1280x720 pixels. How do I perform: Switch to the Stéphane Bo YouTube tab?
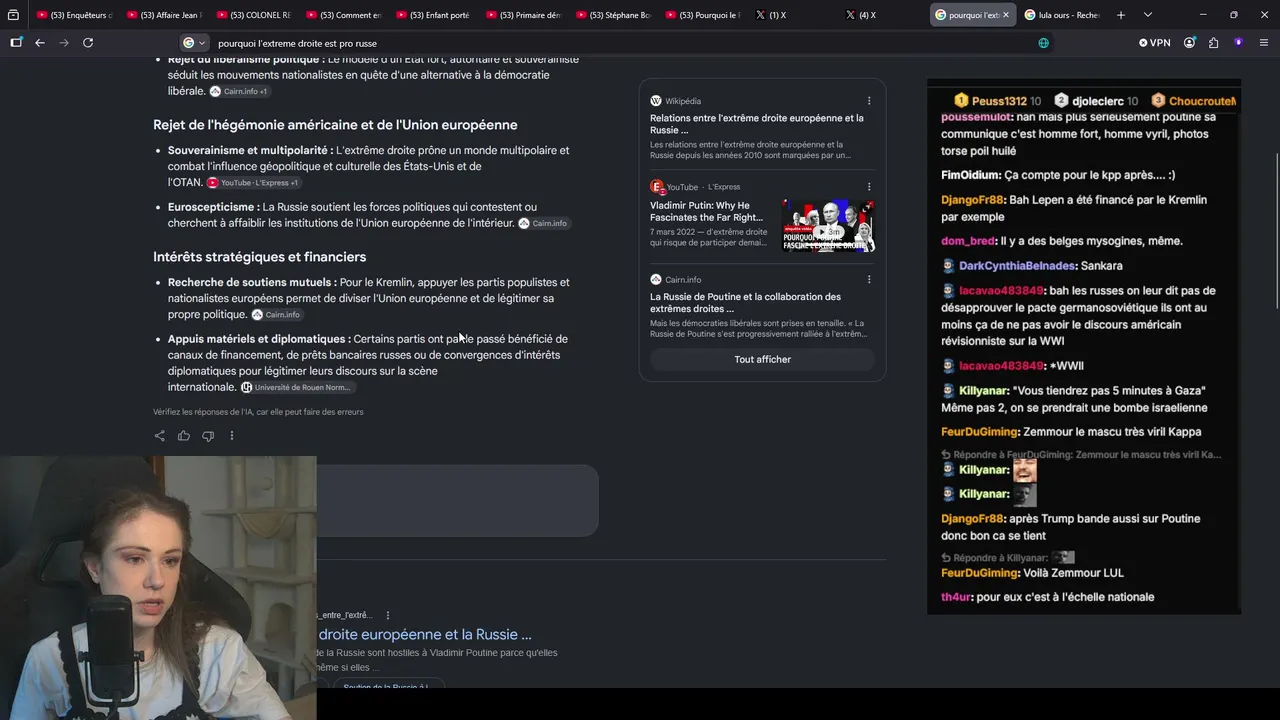615,15
